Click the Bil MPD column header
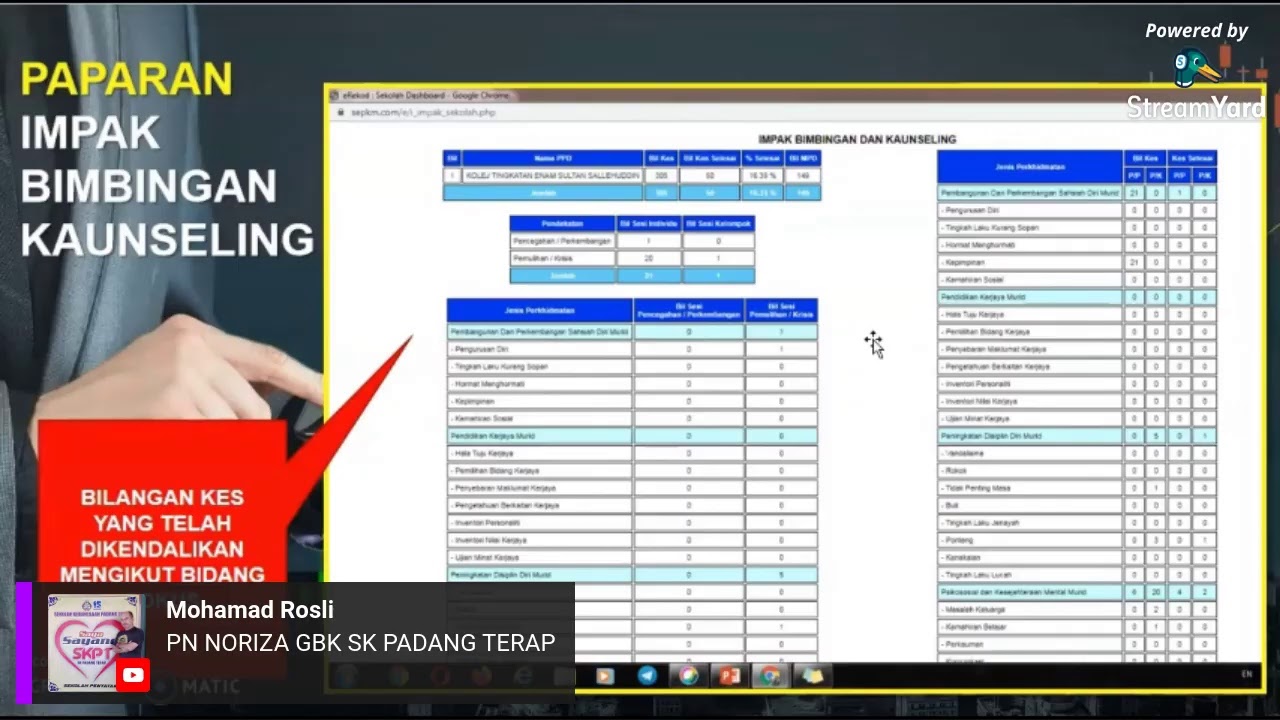The image size is (1280, 720). (803, 158)
